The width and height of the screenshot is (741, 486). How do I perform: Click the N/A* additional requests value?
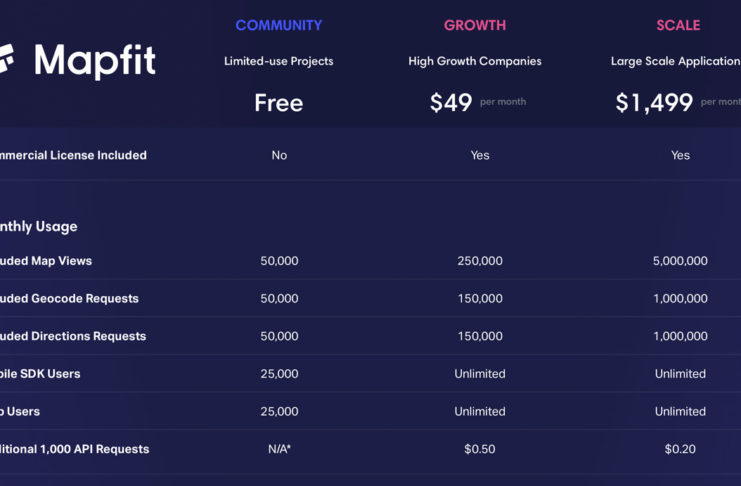(279, 449)
